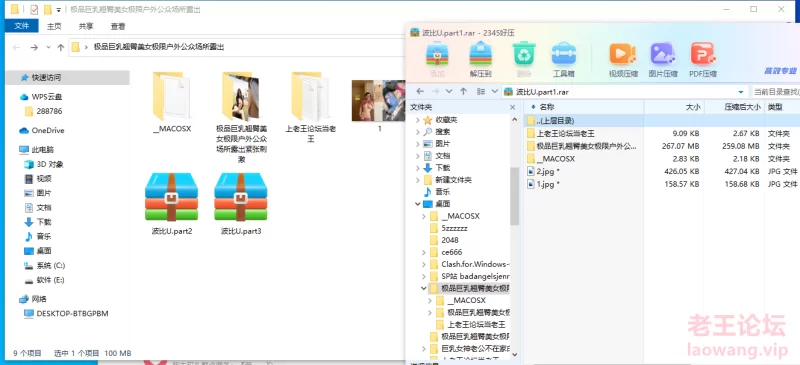The image size is (800, 365).
Task: Collapse 桌面 node in folder tree
Action: coord(417,204)
